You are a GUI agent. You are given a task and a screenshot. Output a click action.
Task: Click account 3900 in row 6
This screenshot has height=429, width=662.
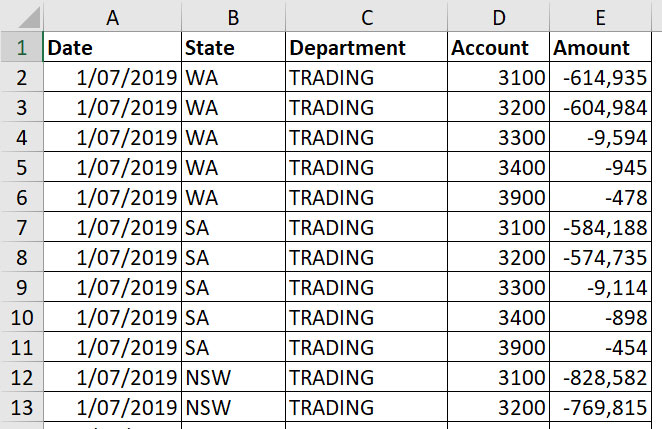click(499, 197)
